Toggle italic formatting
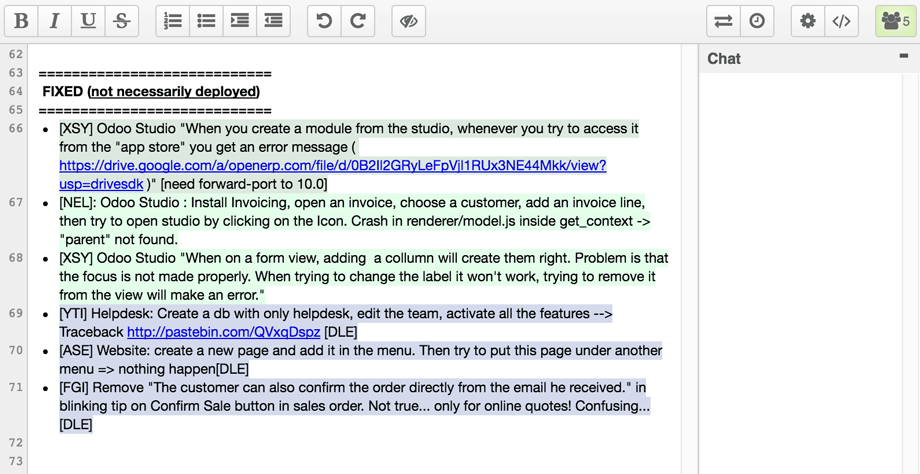 [55, 21]
